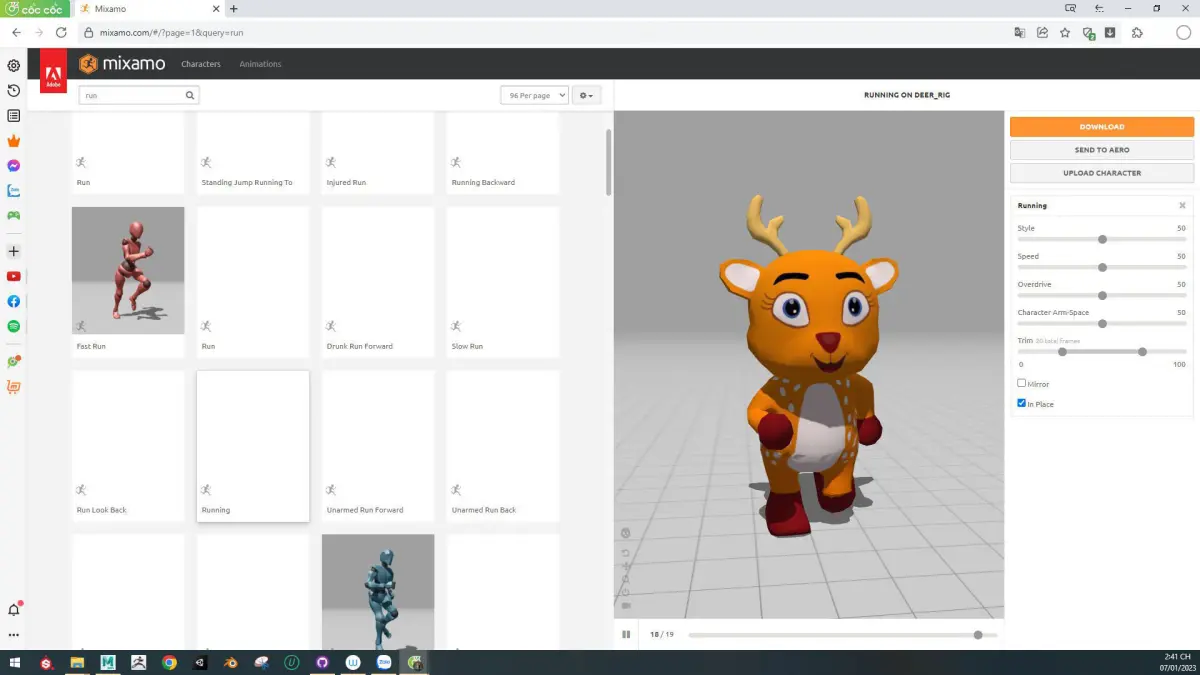Image resolution: width=1200 pixels, height=675 pixels.
Task: Open the games controller sidebar icon
Action: (14, 215)
